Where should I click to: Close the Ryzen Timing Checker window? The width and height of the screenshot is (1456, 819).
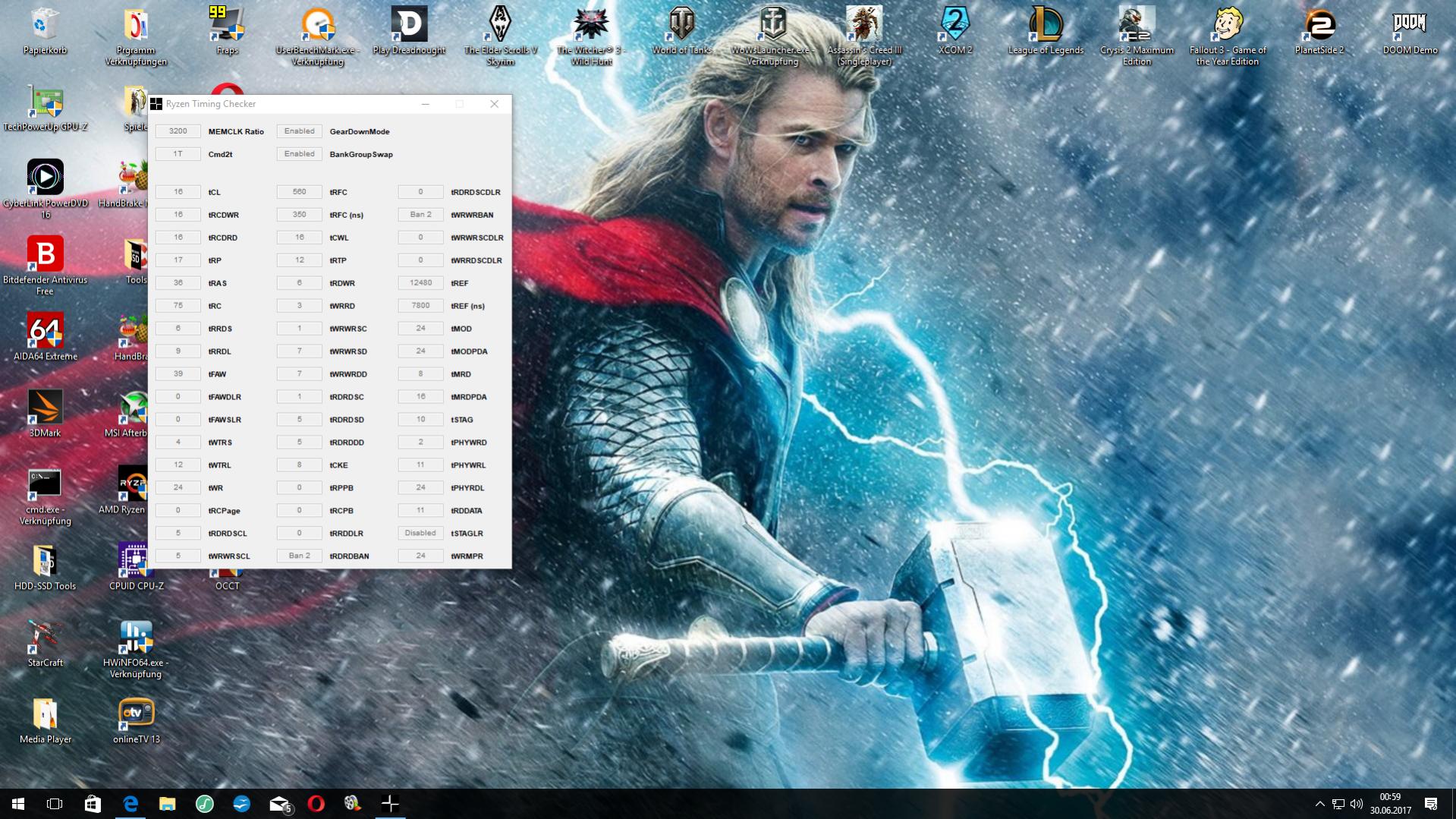pos(494,104)
